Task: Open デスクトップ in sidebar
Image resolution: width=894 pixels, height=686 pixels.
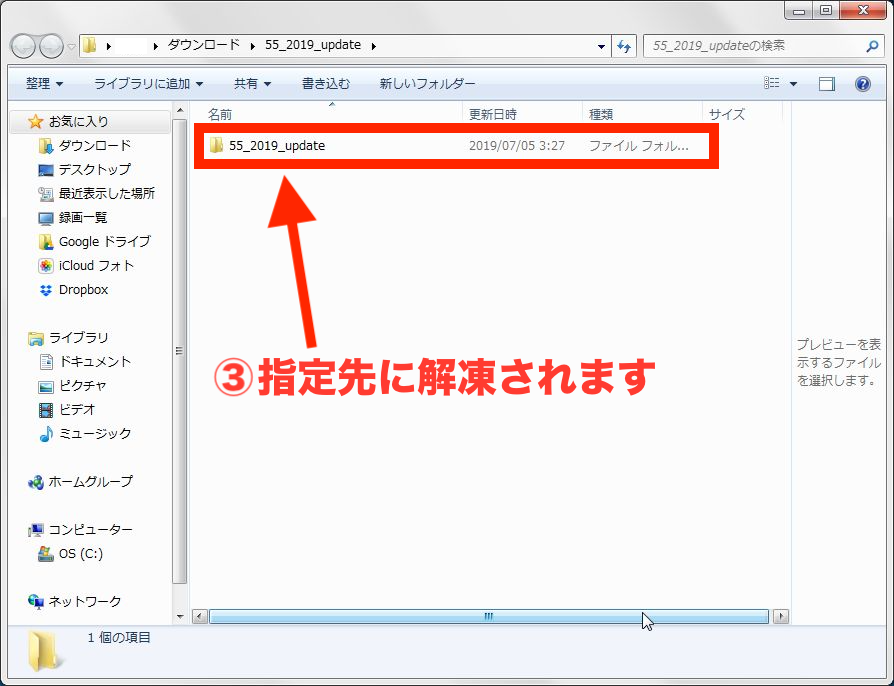Action: (95, 170)
